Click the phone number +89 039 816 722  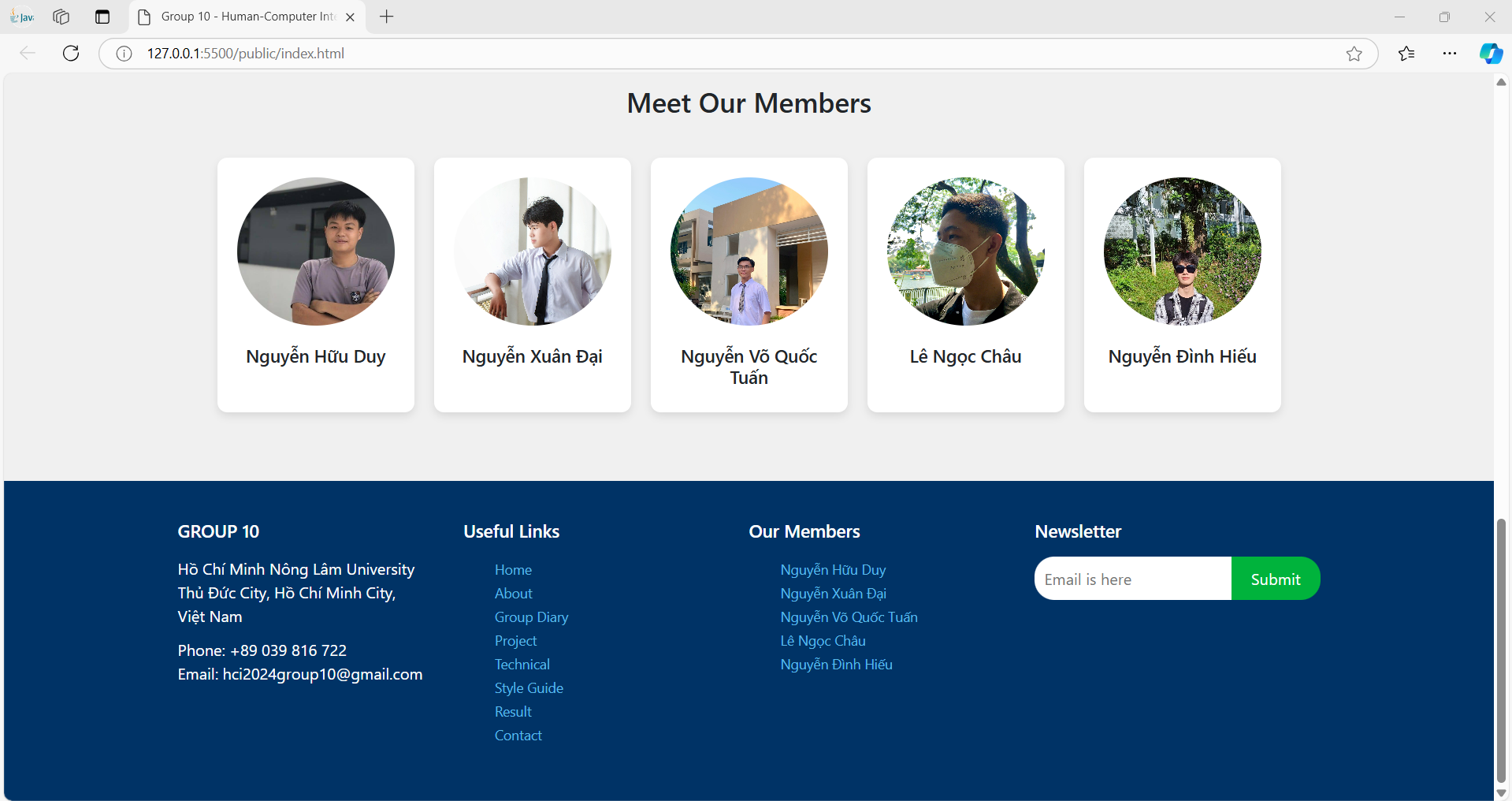point(288,650)
